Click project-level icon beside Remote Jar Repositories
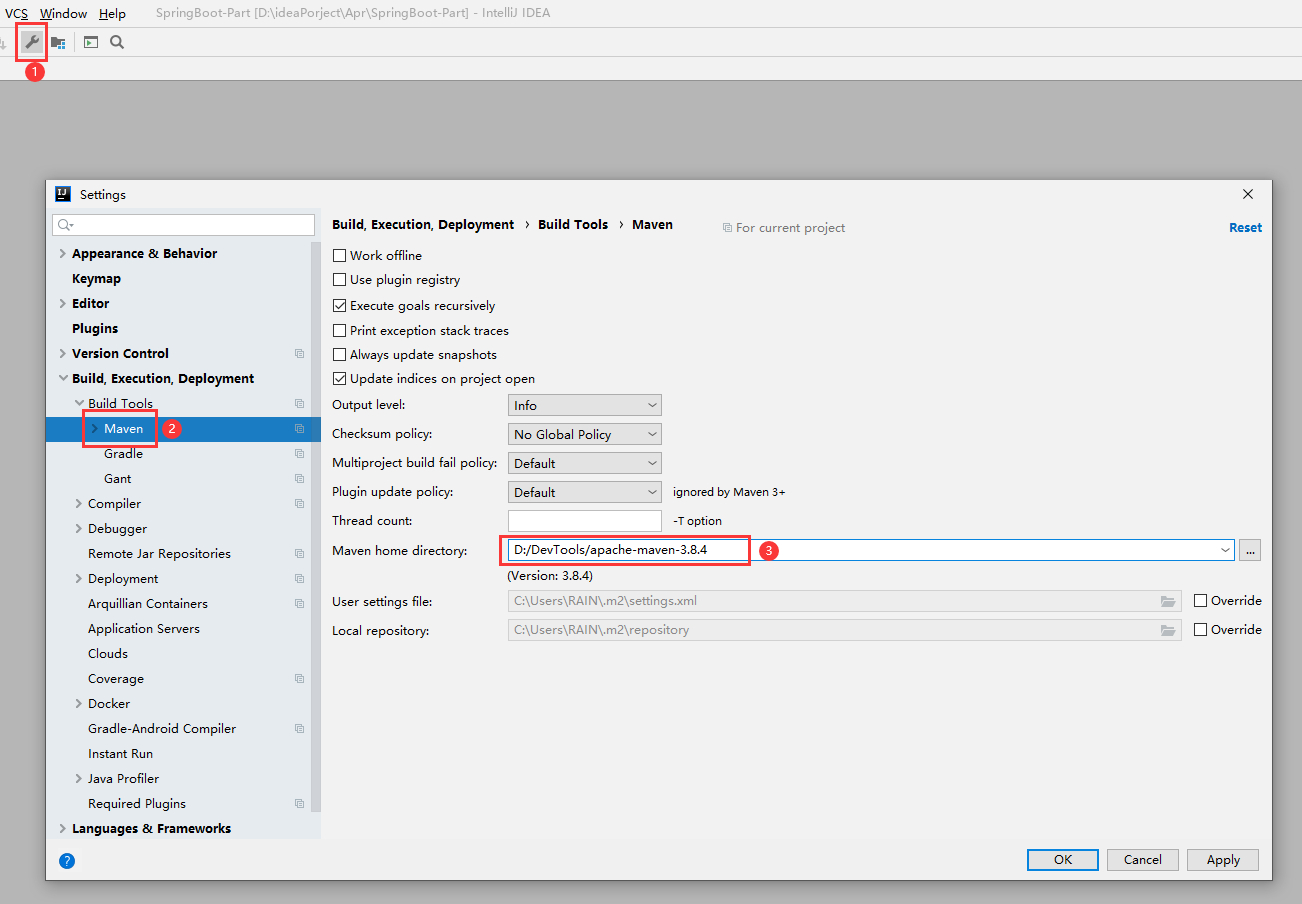This screenshot has width=1302, height=904. (299, 553)
